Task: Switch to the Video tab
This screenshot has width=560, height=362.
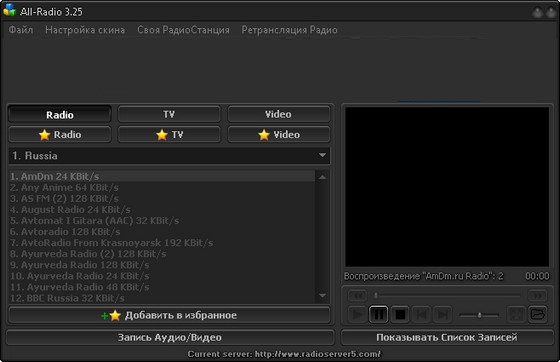Action: coord(279,114)
